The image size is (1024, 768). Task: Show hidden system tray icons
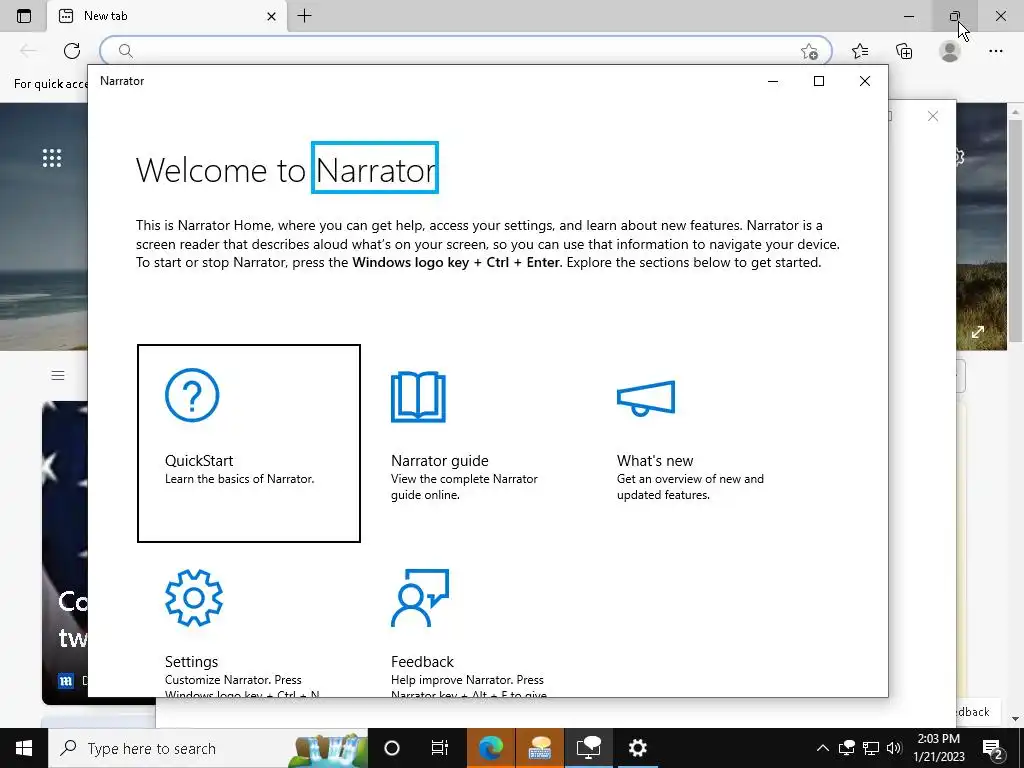(x=823, y=748)
